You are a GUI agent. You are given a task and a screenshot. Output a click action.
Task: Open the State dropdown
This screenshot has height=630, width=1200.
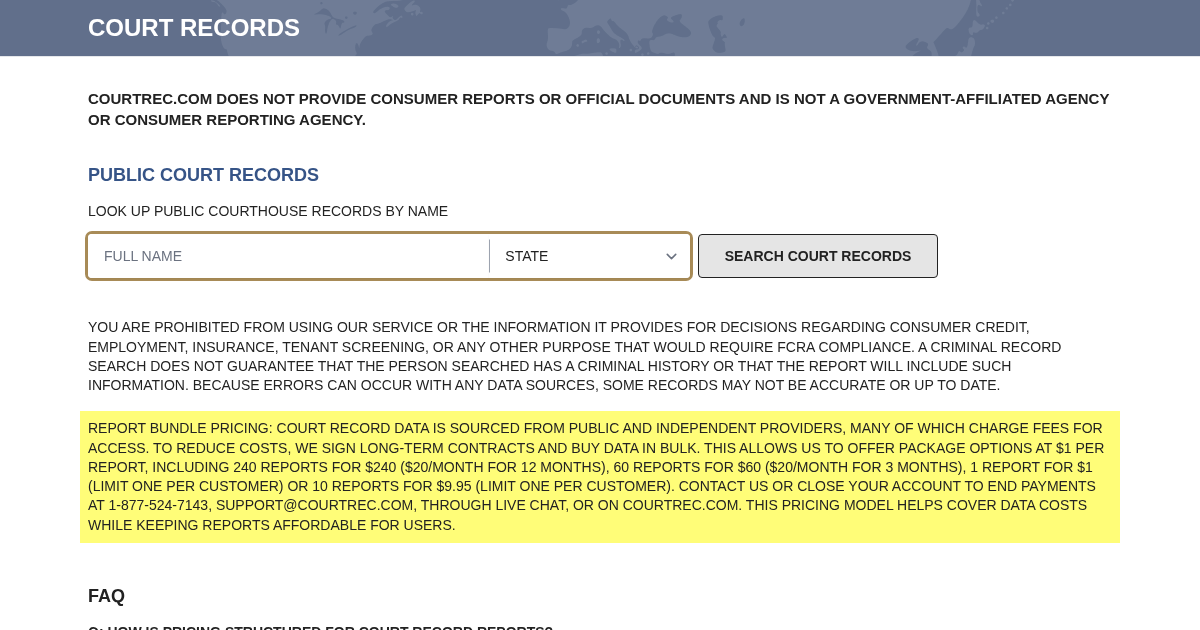(x=590, y=256)
